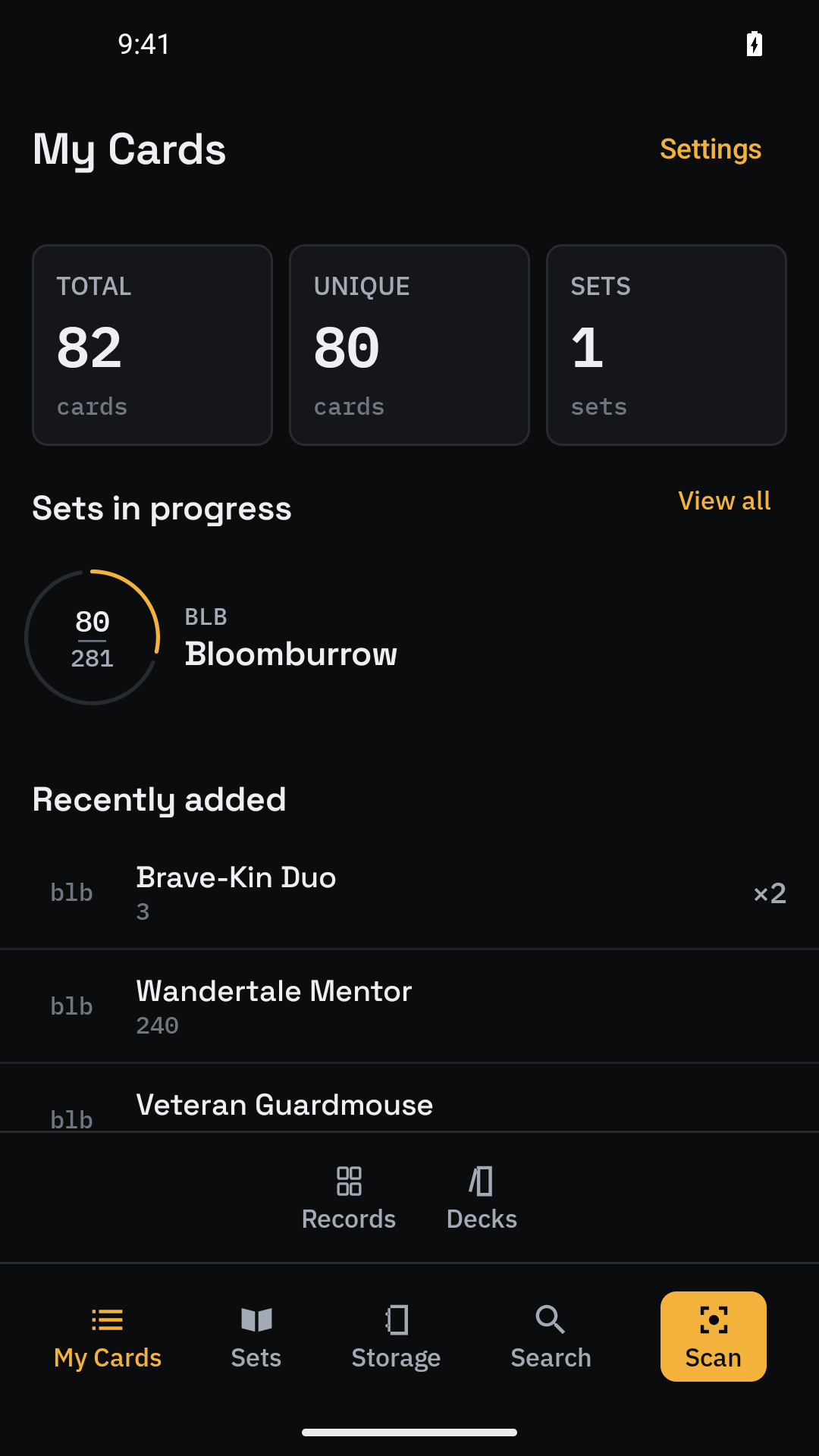Start scanning with the Scan icon

(714, 1320)
